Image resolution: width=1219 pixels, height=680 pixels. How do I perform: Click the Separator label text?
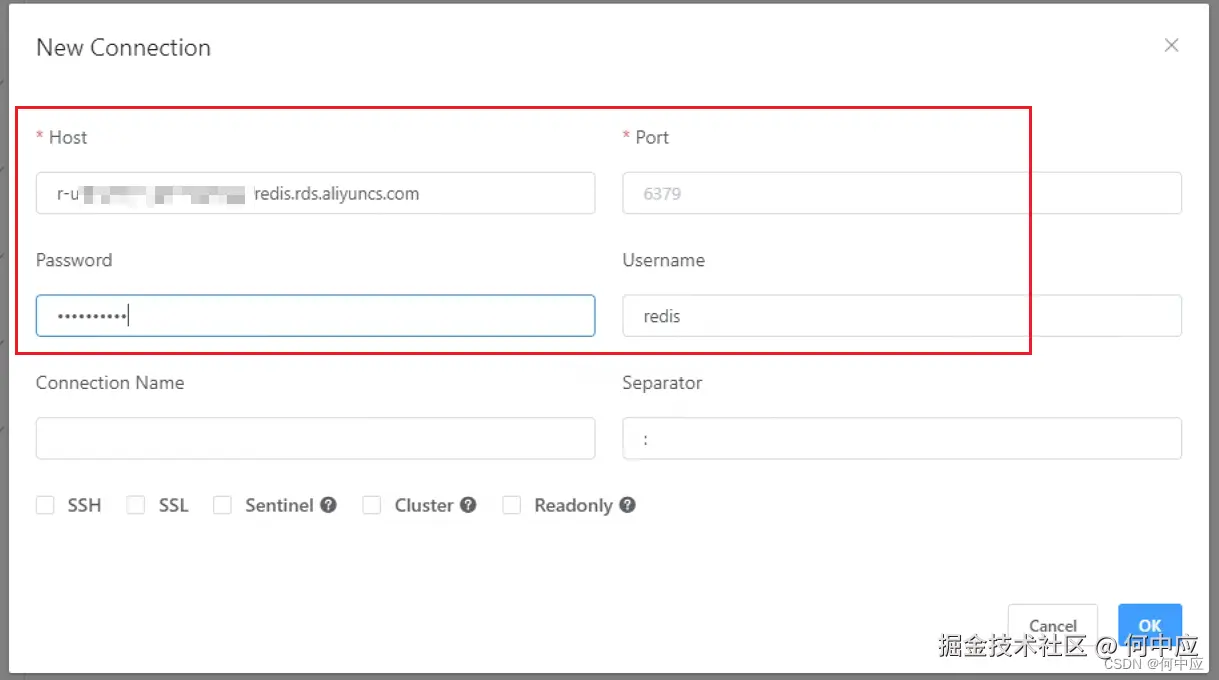point(662,383)
